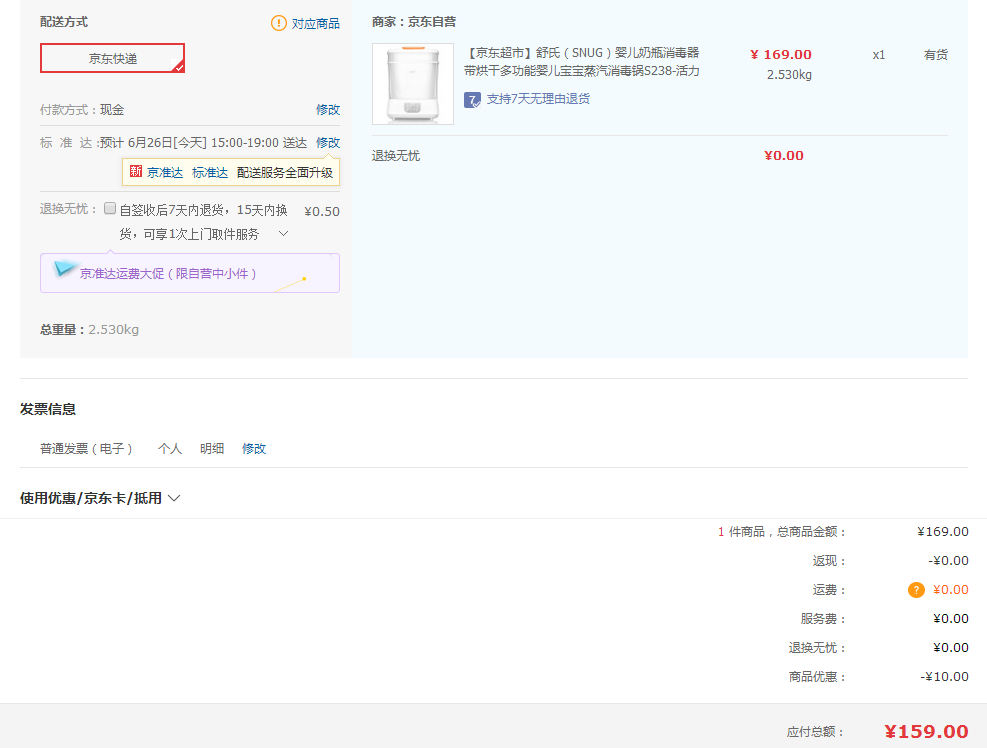
Task: Click the total goods amount ¥169.00
Action: coord(943,531)
